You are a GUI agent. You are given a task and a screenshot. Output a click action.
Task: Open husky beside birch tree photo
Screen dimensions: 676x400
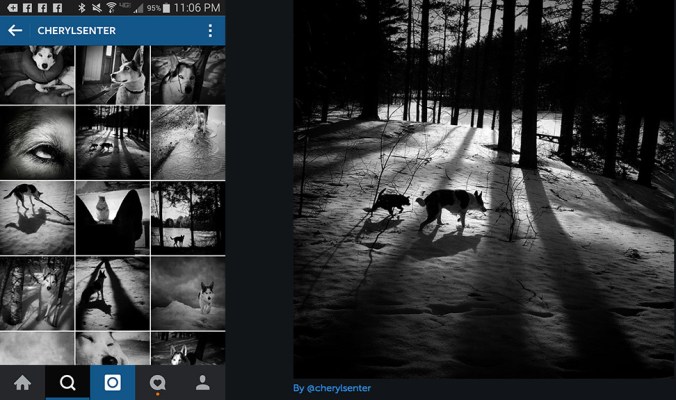[37, 293]
